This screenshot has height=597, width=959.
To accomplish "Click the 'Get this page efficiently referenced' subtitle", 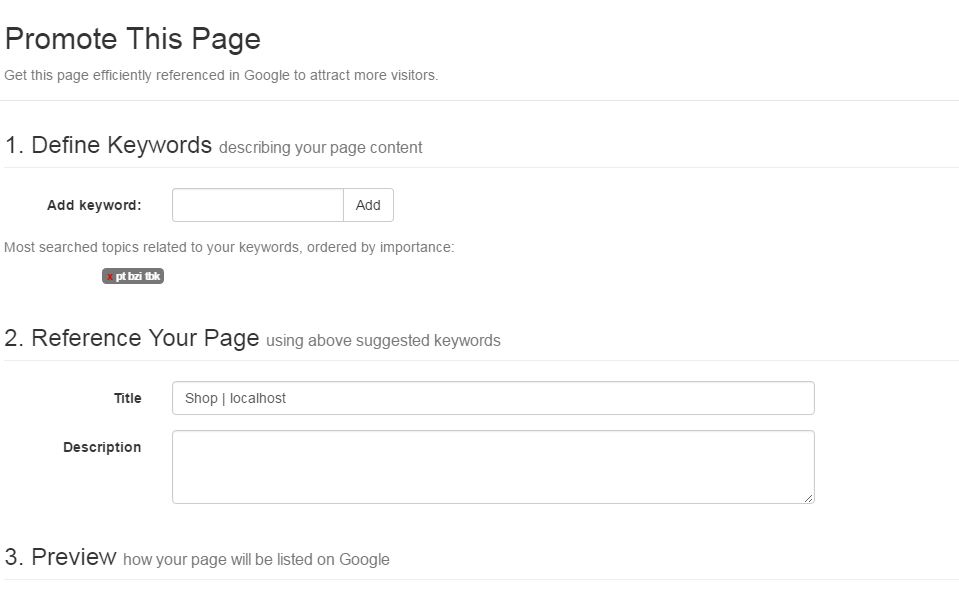I will coord(221,75).
